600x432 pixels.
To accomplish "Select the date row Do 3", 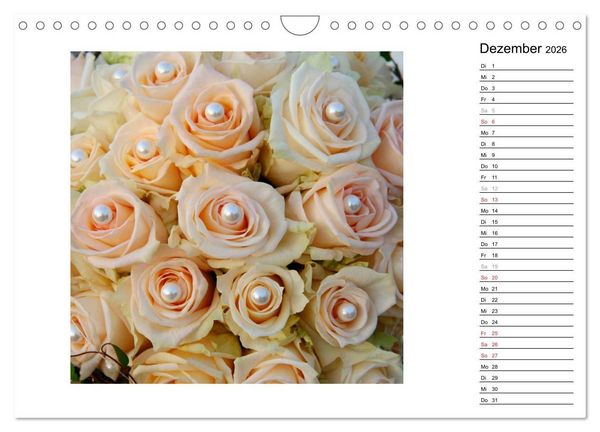I will (x=527, y=88).
